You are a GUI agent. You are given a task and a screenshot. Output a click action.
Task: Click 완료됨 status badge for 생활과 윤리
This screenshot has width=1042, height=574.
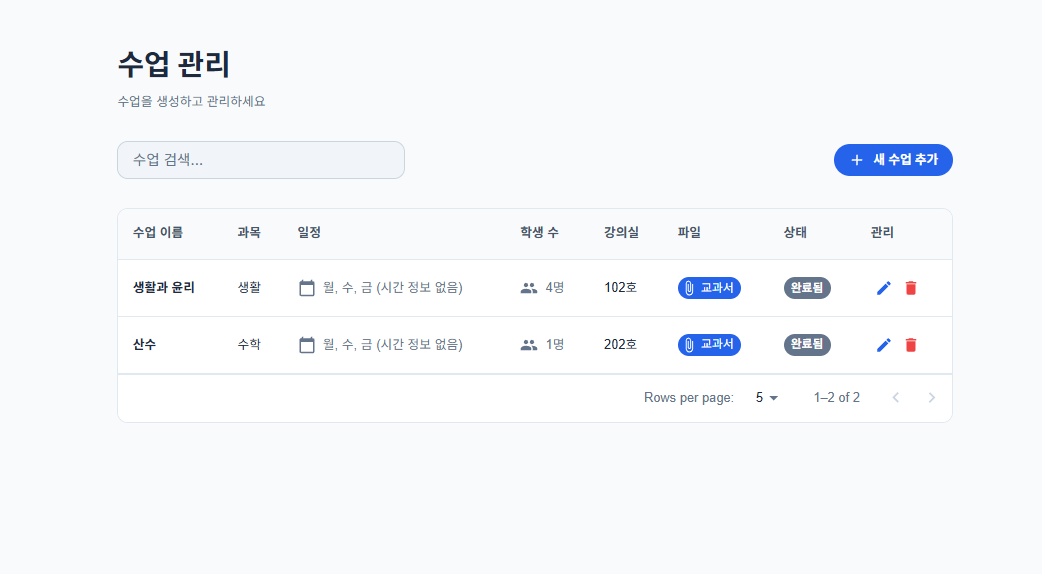tap(807, 288)
